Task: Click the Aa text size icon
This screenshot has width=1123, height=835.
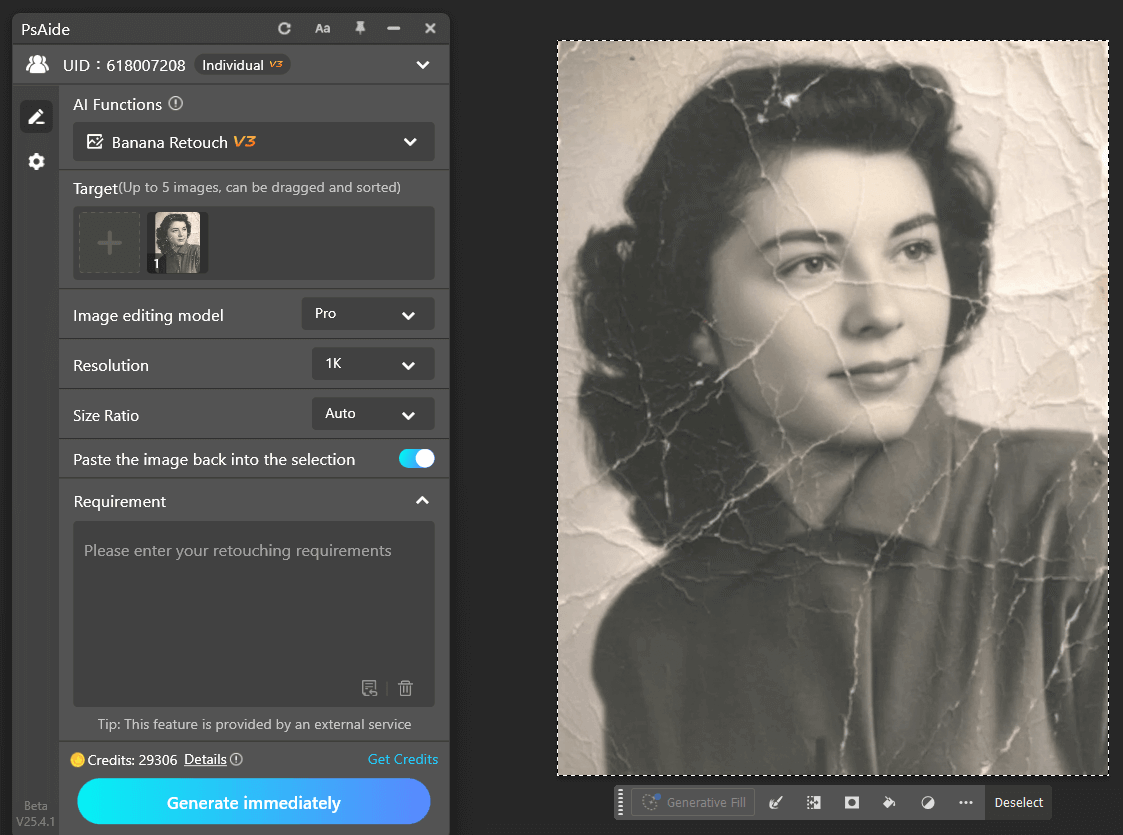Action: [322, 28]
